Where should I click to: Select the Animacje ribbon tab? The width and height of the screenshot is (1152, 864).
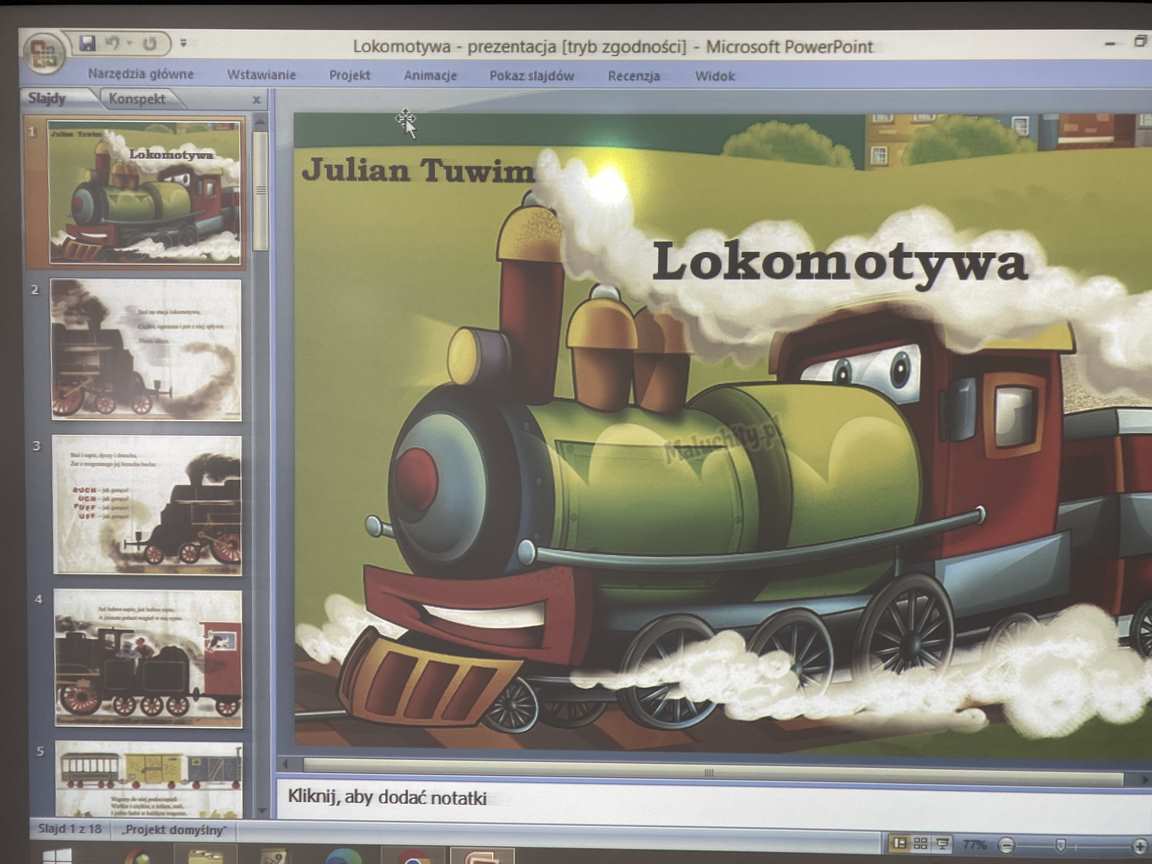tap(431, 76)
